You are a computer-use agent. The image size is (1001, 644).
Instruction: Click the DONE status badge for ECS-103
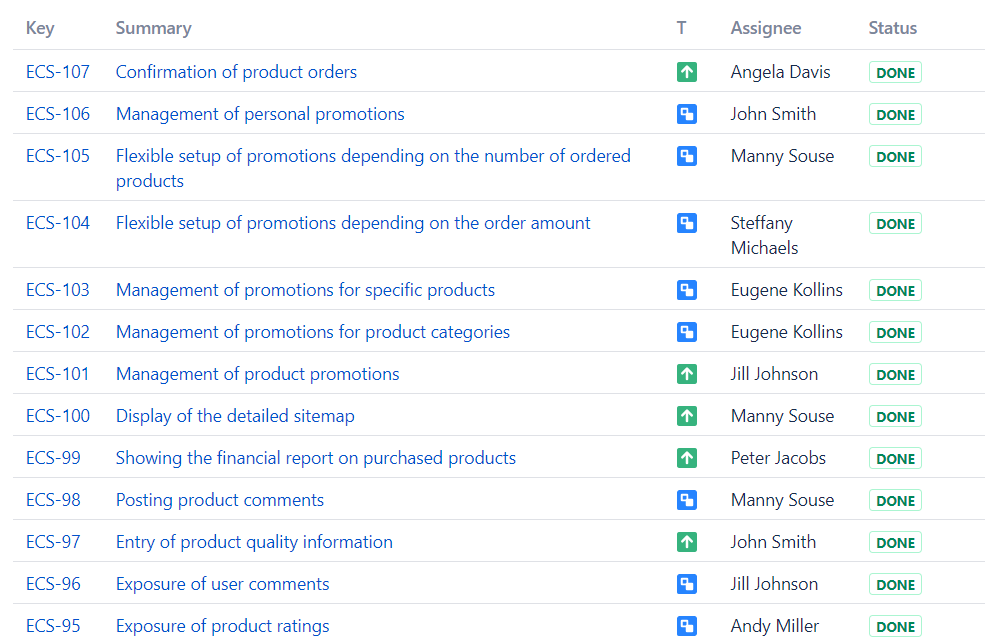click(x=895, y=291)
